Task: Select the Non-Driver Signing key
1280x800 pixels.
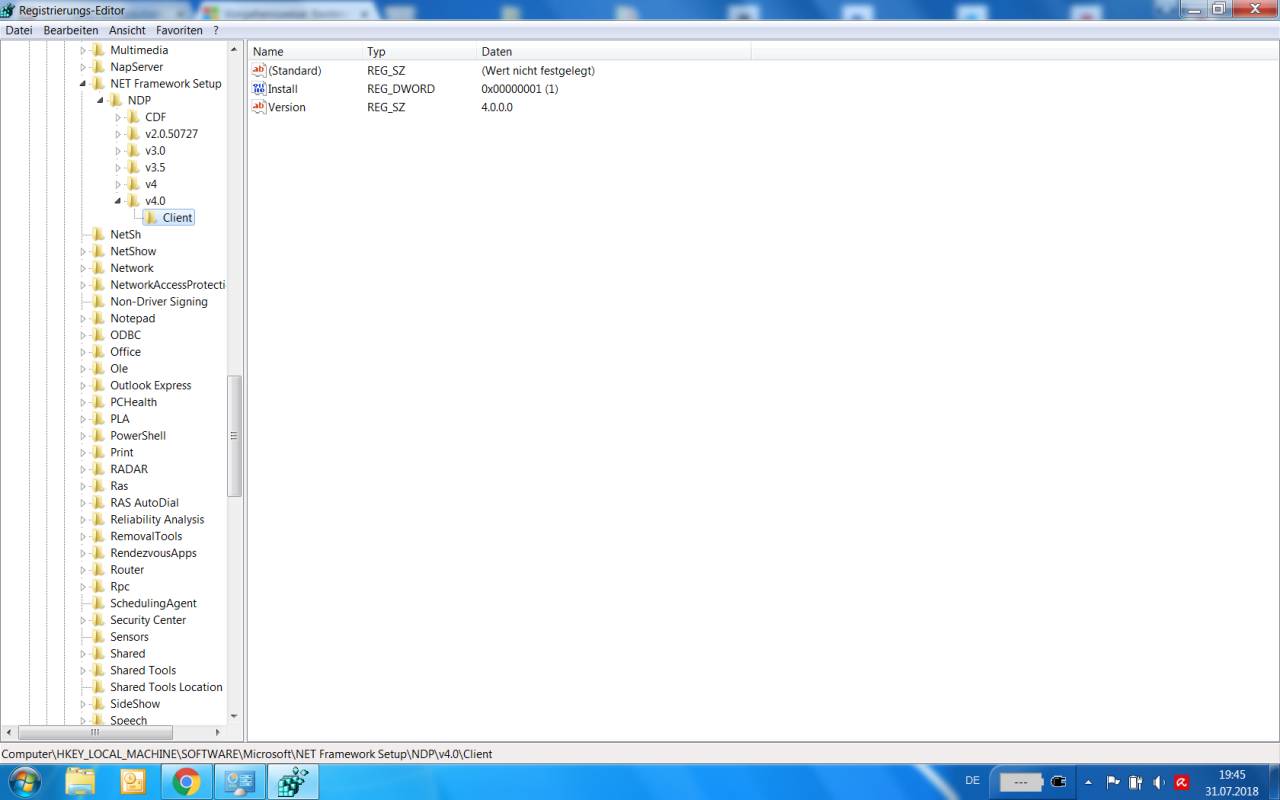Action: (159, 302)
